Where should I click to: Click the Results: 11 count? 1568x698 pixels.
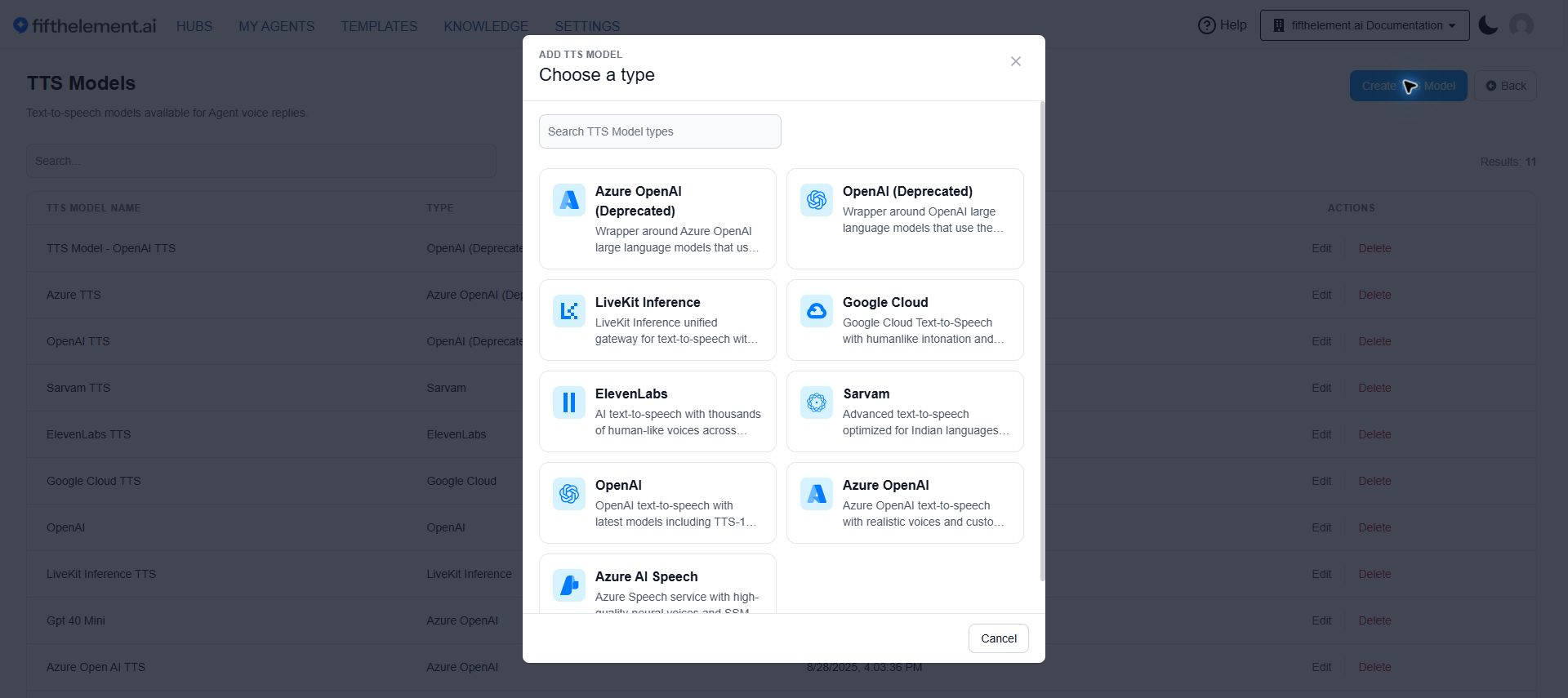click(1508, 162)
